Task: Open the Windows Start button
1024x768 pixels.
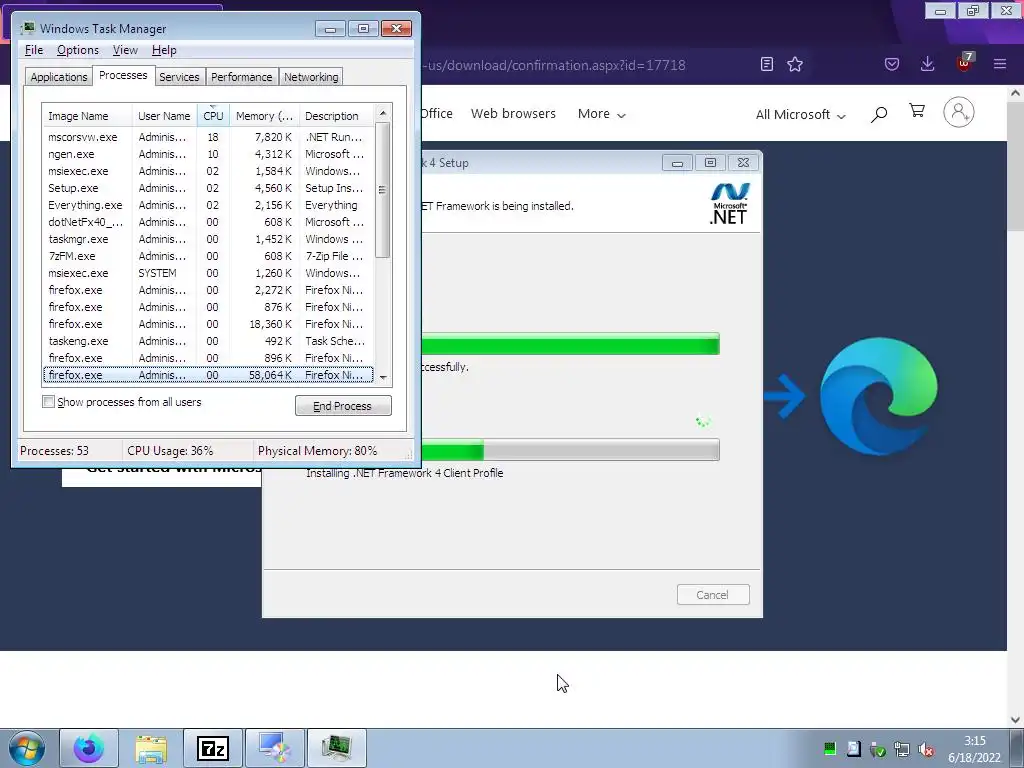Action: pyautogui.click(x=27, y=748)
